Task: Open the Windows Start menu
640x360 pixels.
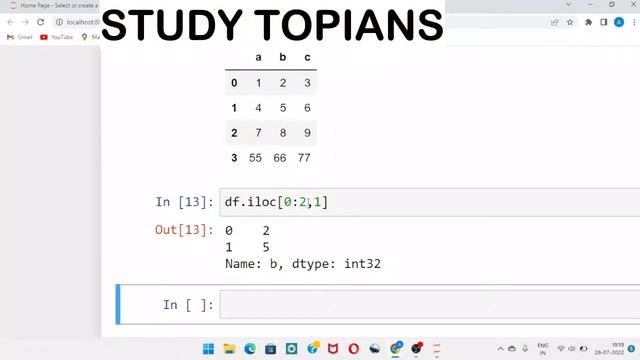Action: [209, 349]
